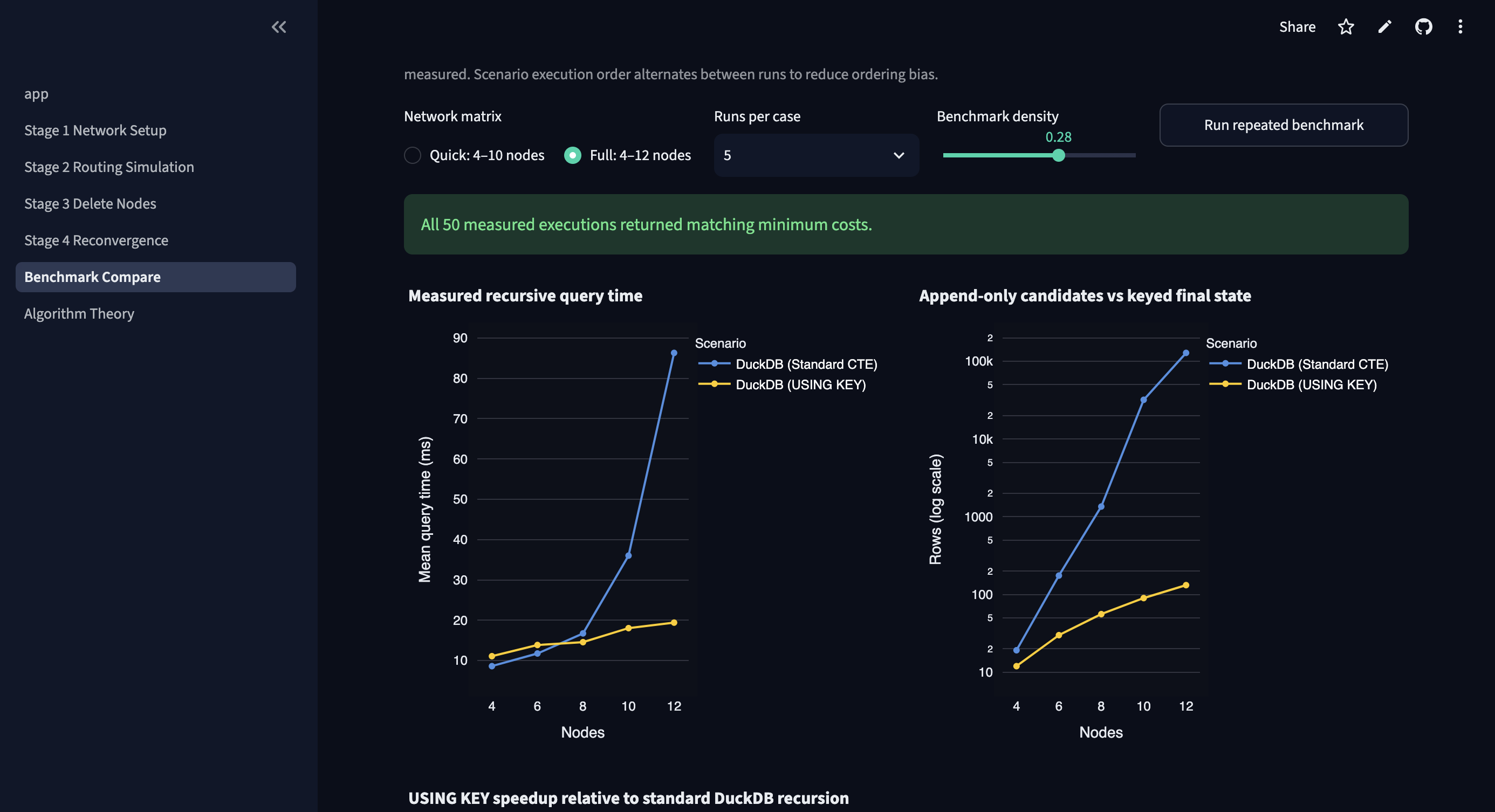Click the star favorite icon

click(x=1346, y=26)
